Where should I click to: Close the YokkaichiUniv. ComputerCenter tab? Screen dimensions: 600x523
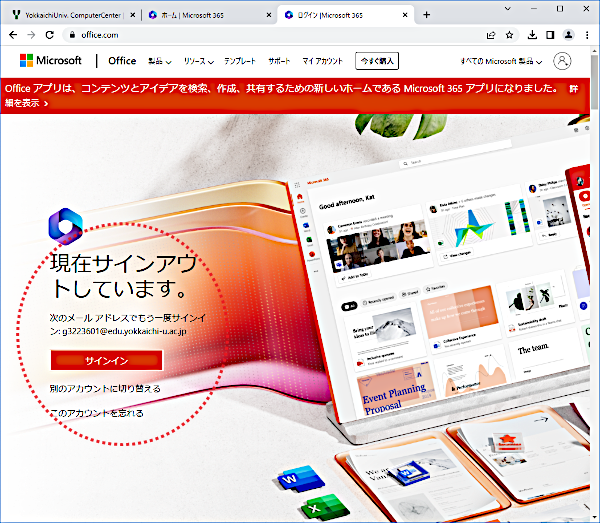tap(132, 15)
